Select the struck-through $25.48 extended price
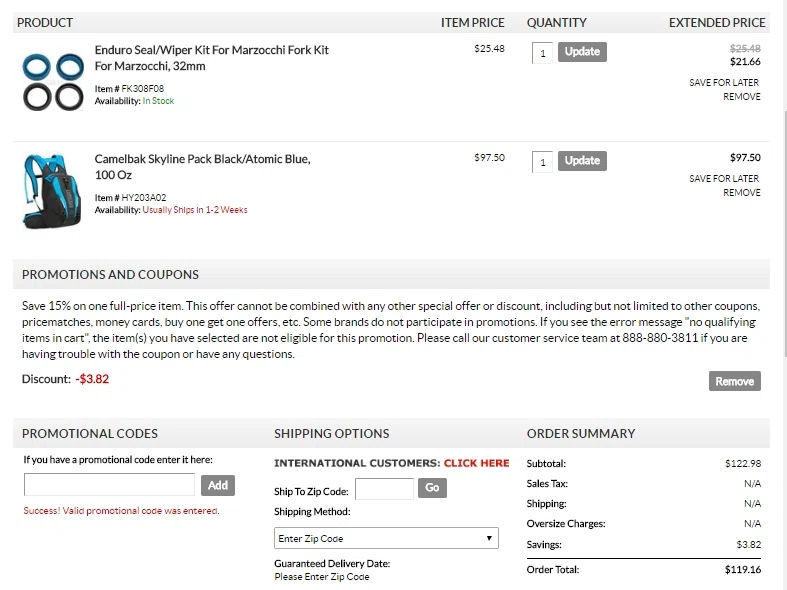 (x=745, y=48)
